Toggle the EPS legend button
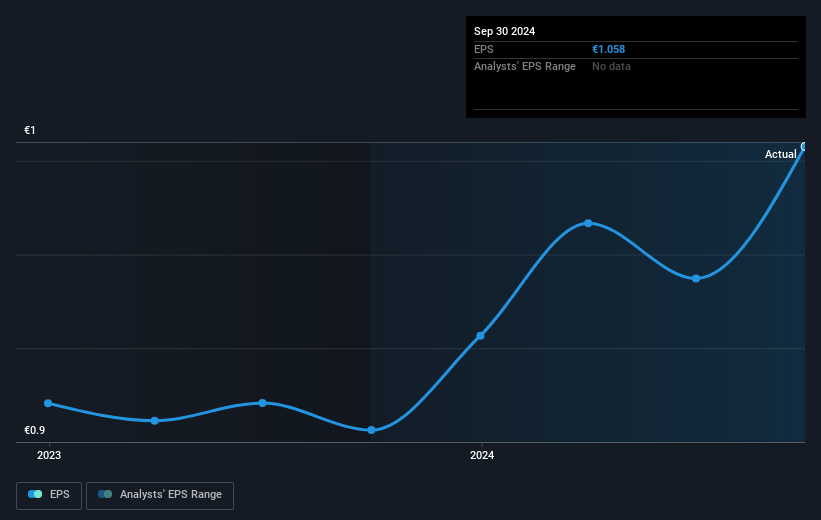The width and height of the screenshot is (821, 520). [49, 495]
